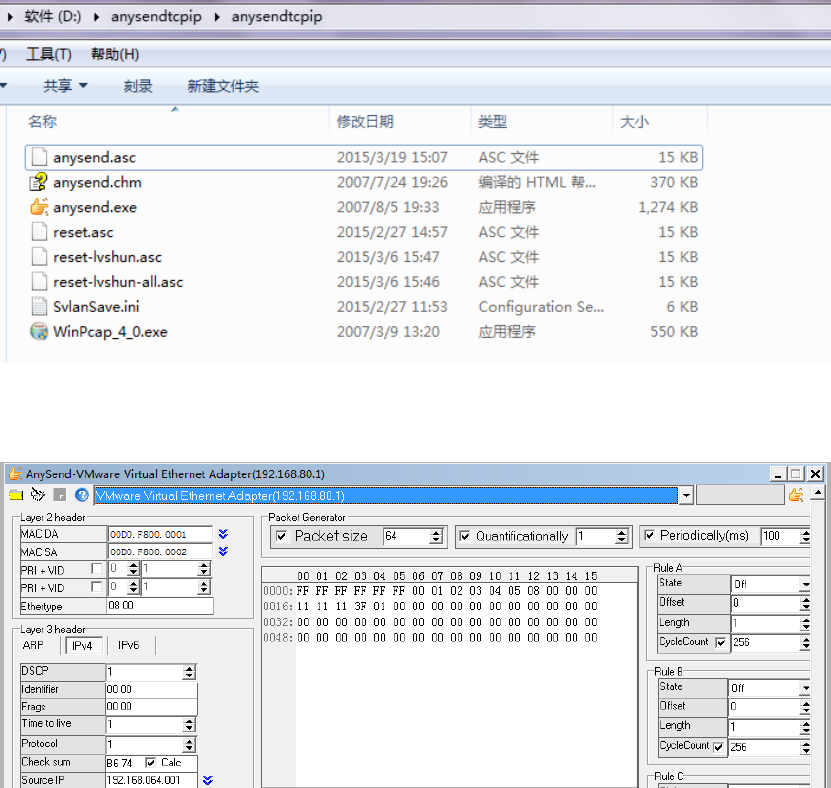
Task: Click the AnySend scrollbar up arrow
Action: pos(818,493)
